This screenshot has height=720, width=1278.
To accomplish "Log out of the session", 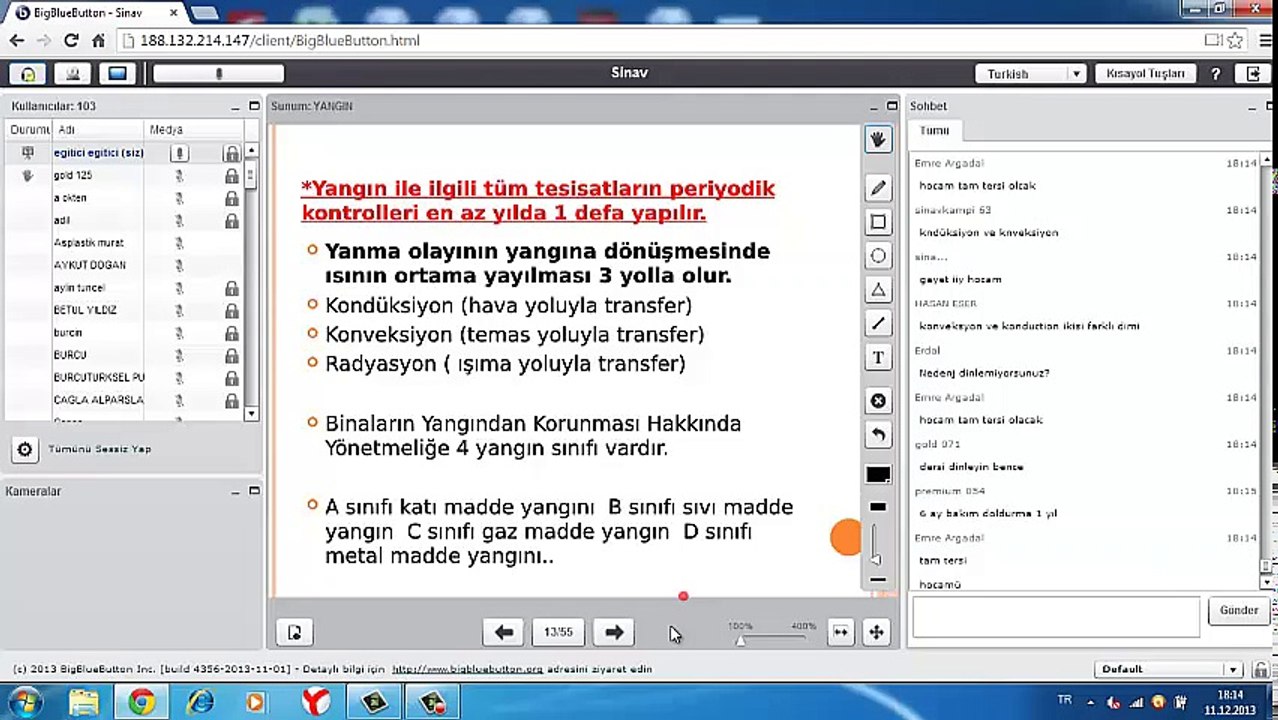I will (1253, 73).
